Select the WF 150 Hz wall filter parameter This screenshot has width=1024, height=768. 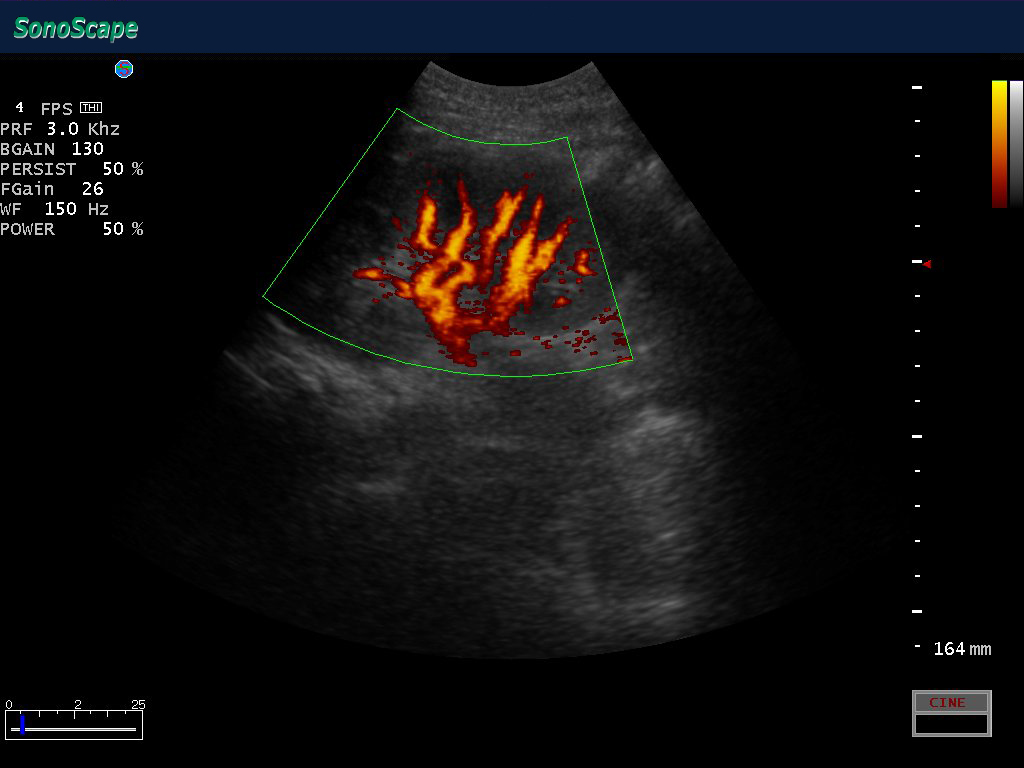55,209
